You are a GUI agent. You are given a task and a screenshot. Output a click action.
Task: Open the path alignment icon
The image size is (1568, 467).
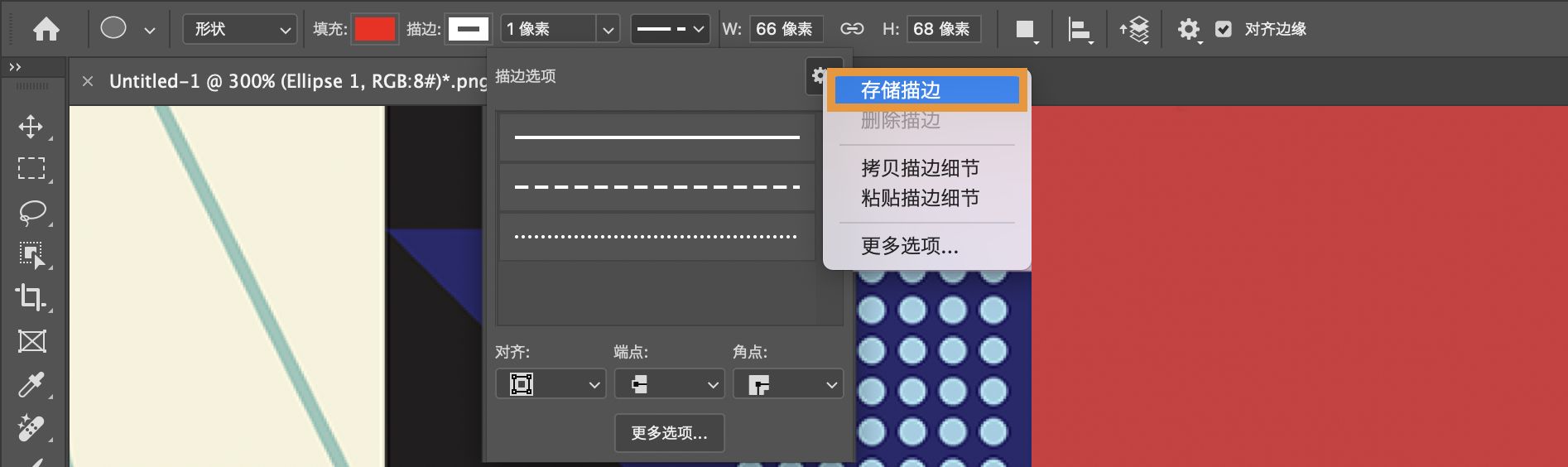[1080, 31]
